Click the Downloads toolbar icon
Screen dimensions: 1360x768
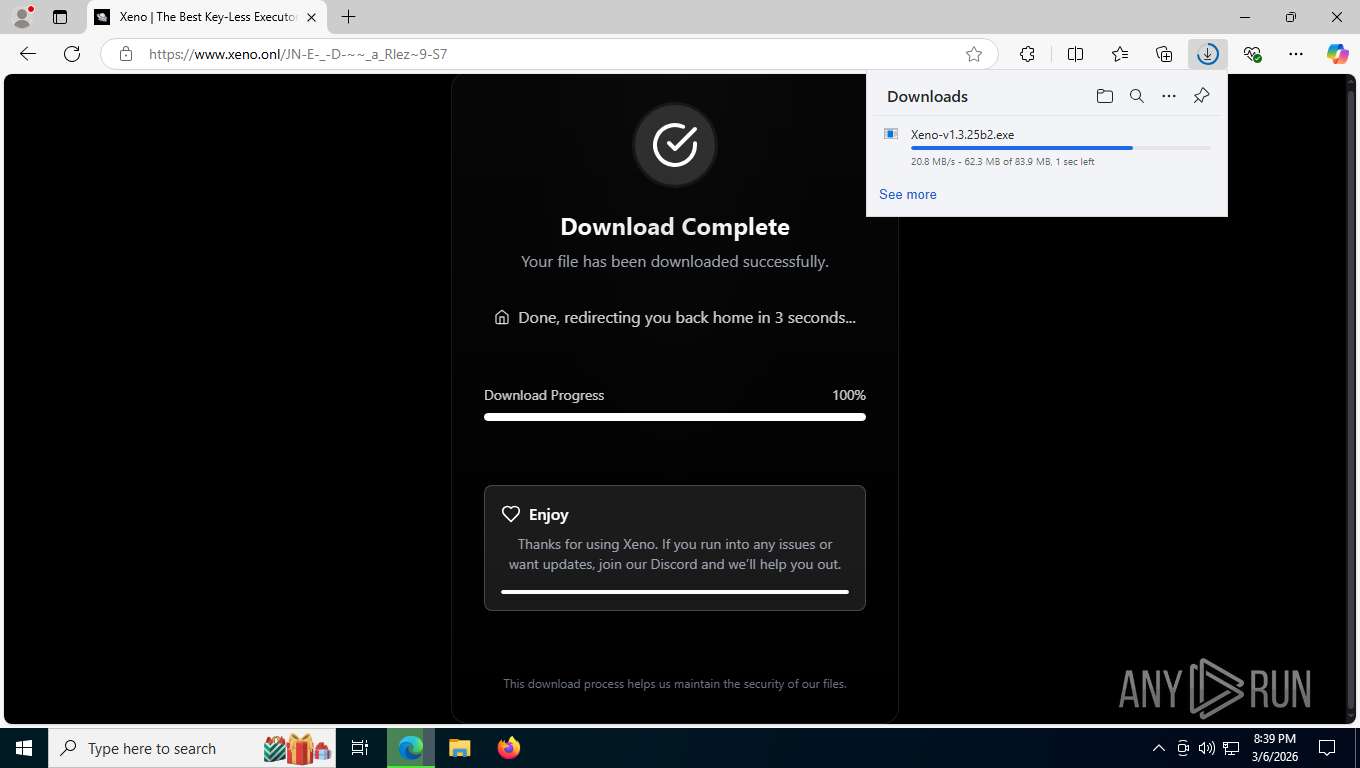click(1208, 54)
